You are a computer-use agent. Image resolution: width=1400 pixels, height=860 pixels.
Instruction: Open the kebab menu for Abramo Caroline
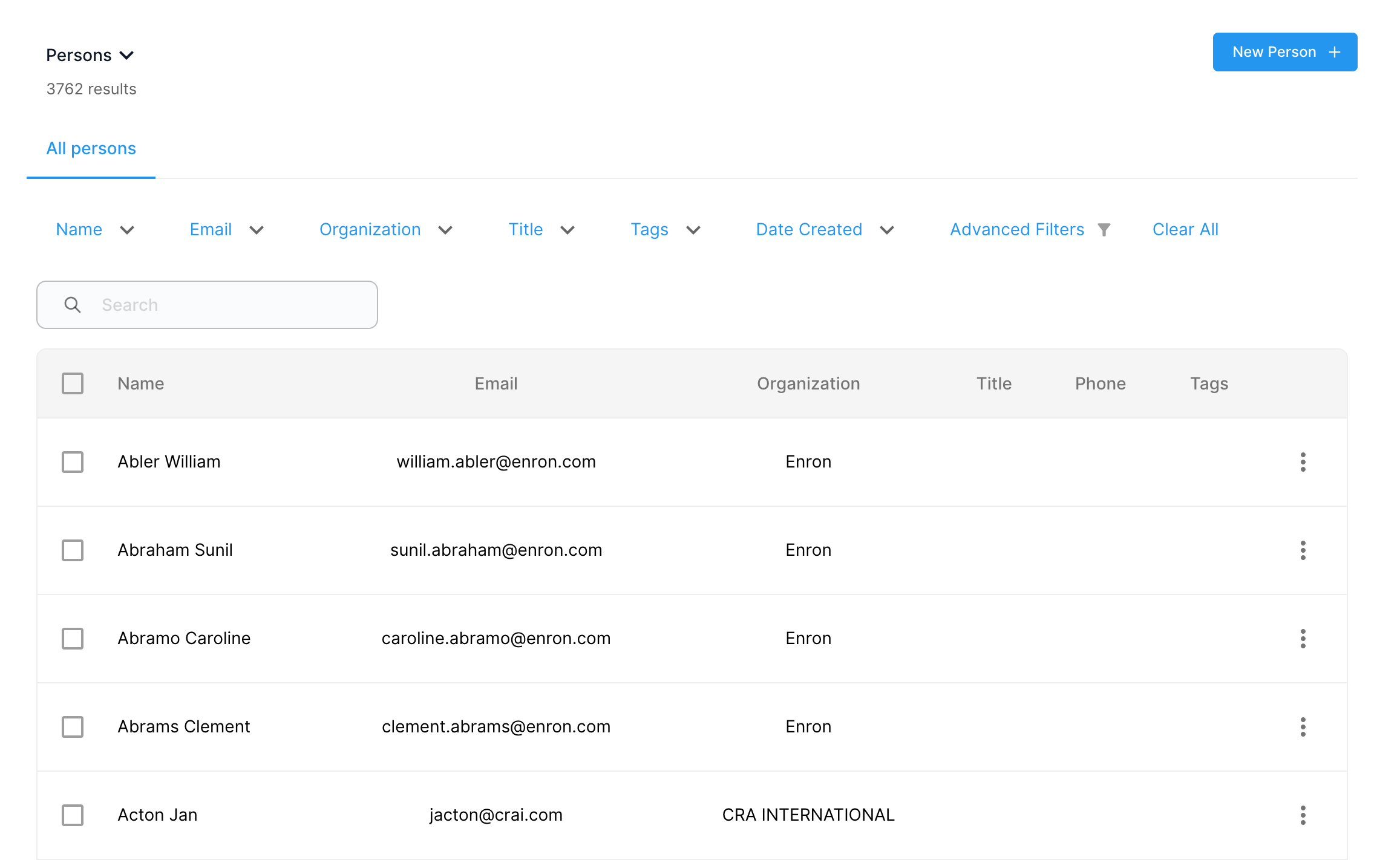pos(1303,639)
